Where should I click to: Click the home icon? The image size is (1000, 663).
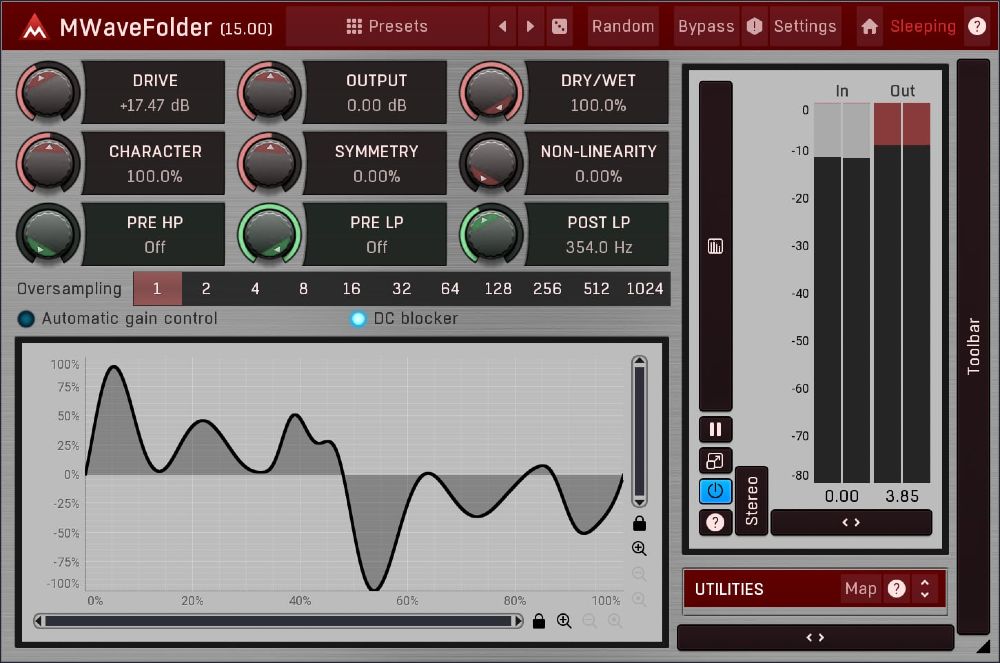(869, 26)
